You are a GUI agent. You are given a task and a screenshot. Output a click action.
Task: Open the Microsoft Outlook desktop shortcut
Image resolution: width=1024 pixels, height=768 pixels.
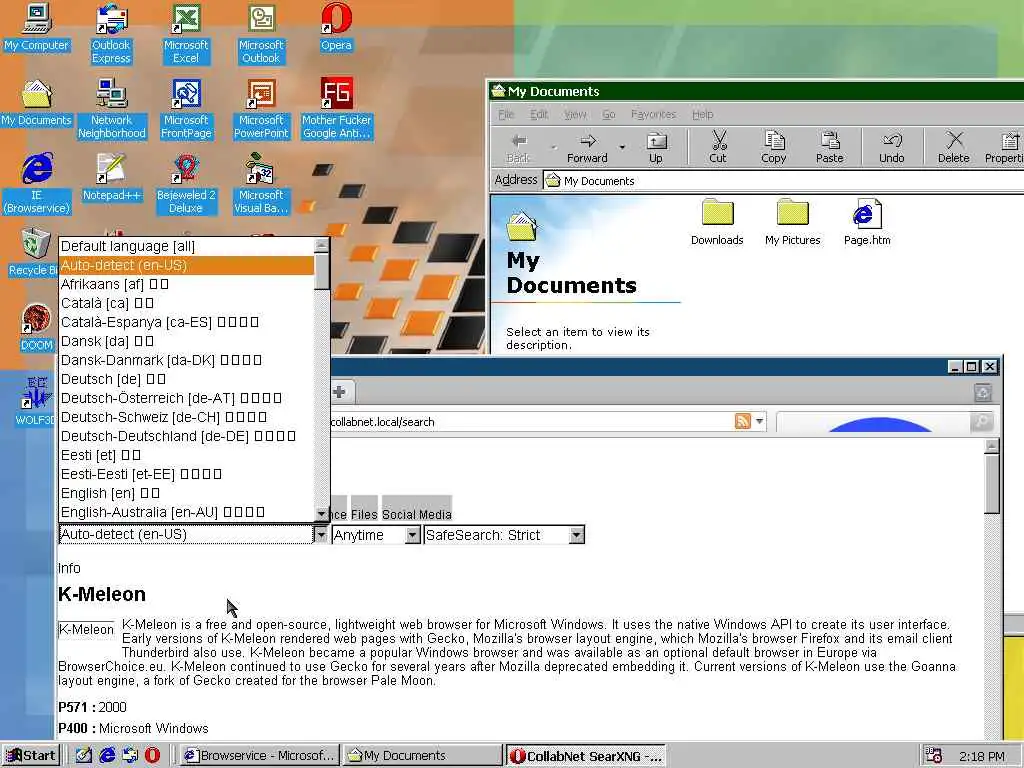click(x=261, y=34)
